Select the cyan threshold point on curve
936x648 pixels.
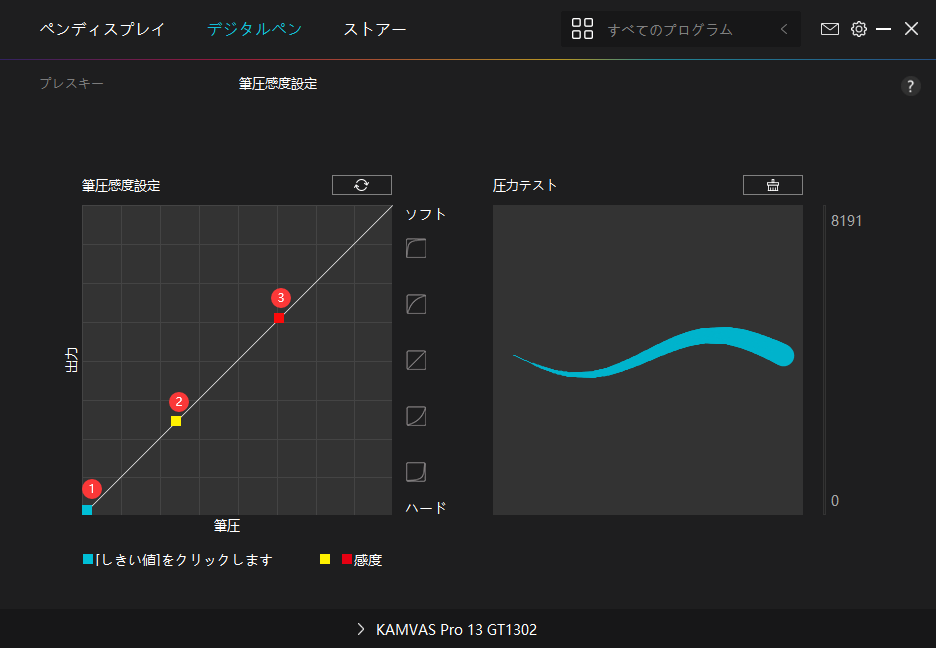87,510
